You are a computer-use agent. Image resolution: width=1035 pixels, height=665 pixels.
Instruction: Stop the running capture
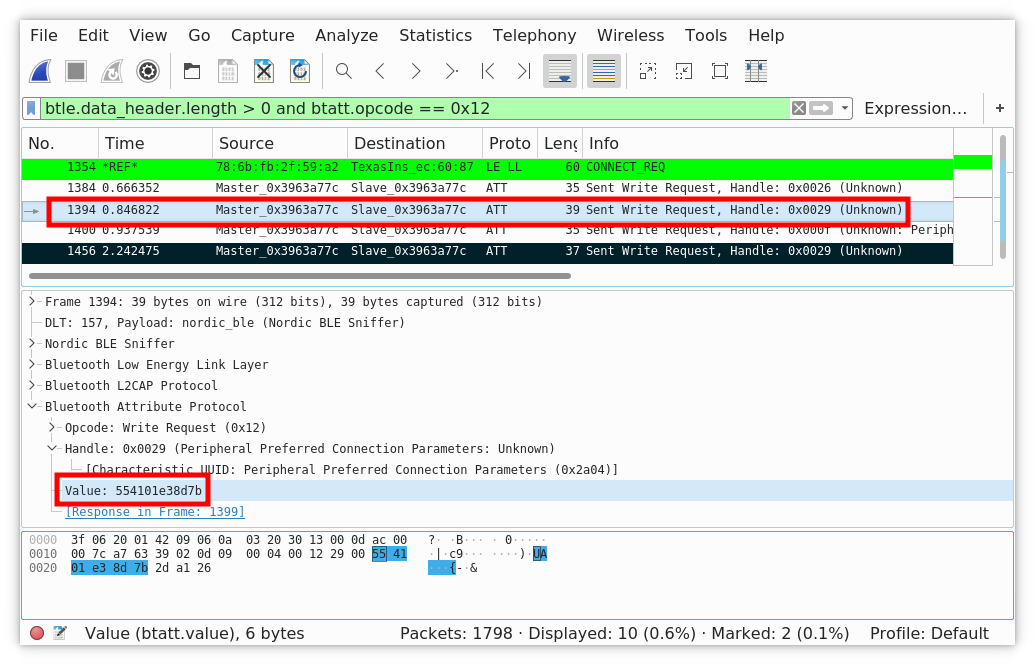point(75,70)
